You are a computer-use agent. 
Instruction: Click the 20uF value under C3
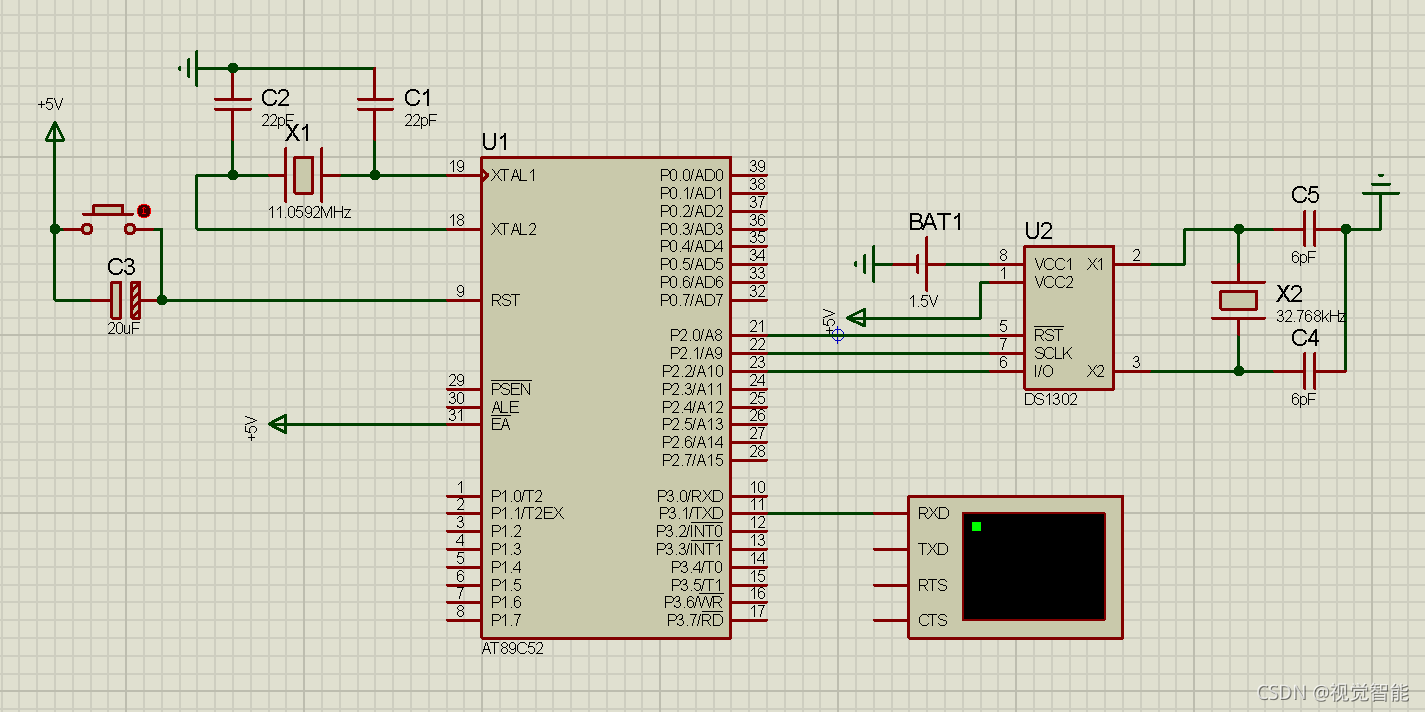(124, 327)
